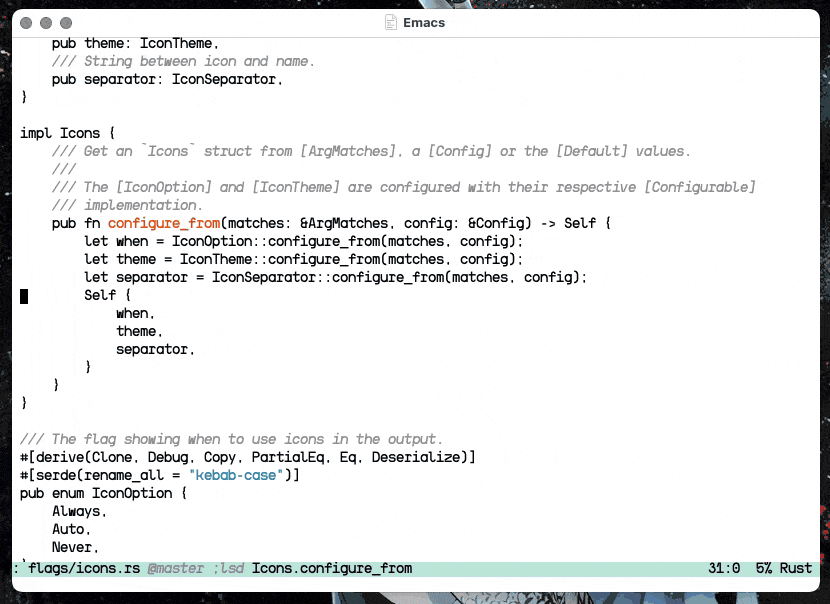Image resolution: width=830 pixels, height=604 pixels.
Task: Click the orange "configure_from" function name
Action: (164, 223)
